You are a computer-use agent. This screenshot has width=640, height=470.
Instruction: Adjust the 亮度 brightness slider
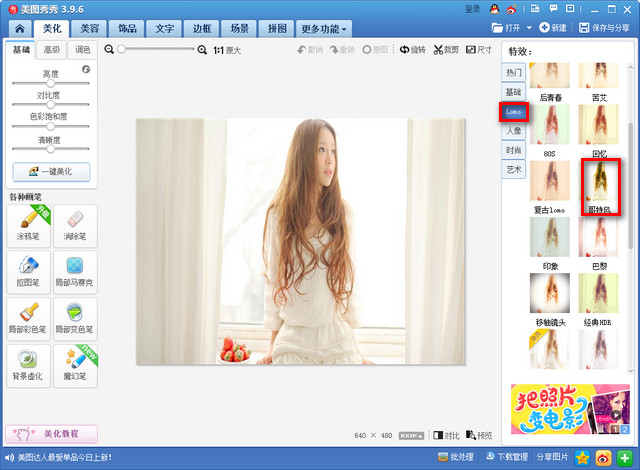(x=51, y=83)
